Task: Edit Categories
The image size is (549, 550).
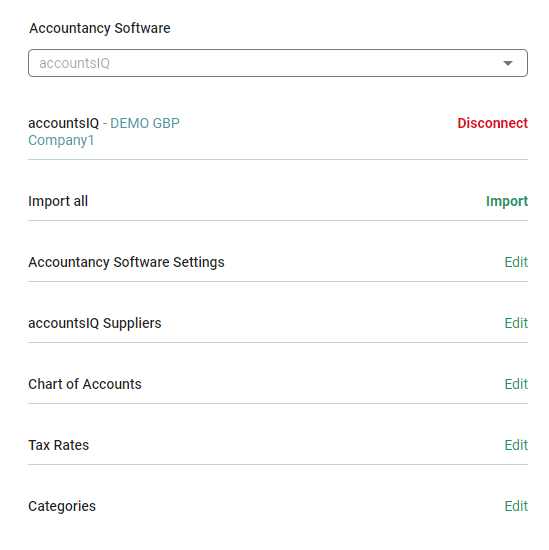Action: (x=516, y=506)
